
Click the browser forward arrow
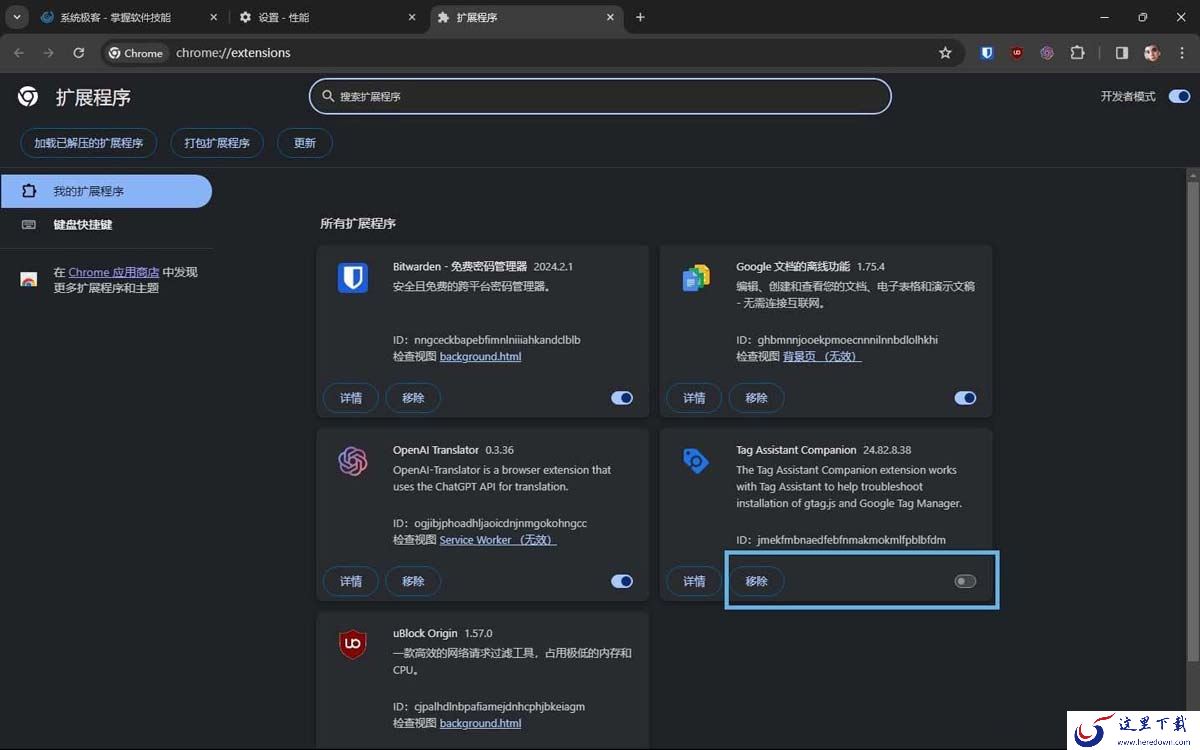point(48,53)
